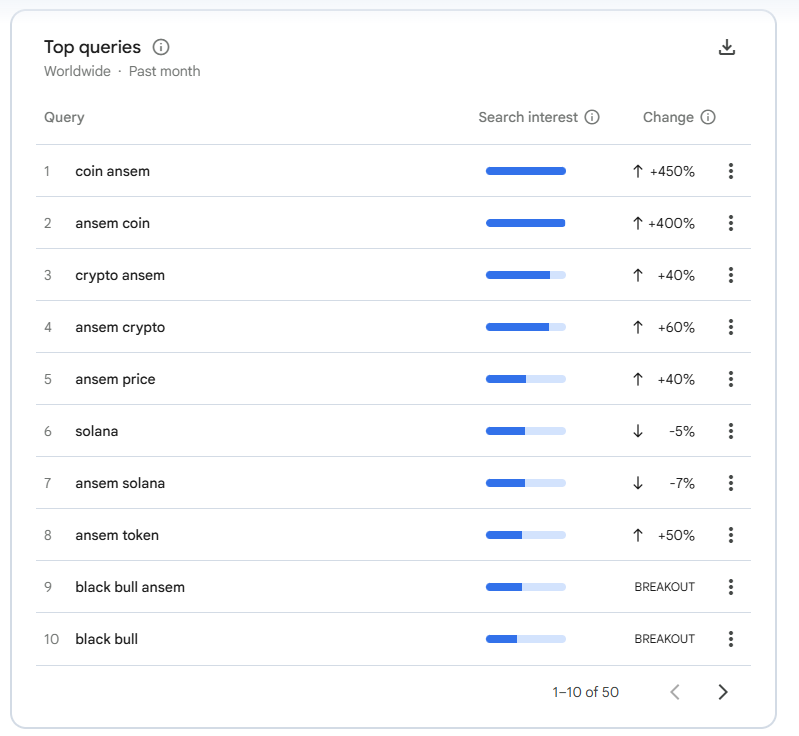Click the Search interest column header
This screenshot has height=736, width=799.
point(528,117)
